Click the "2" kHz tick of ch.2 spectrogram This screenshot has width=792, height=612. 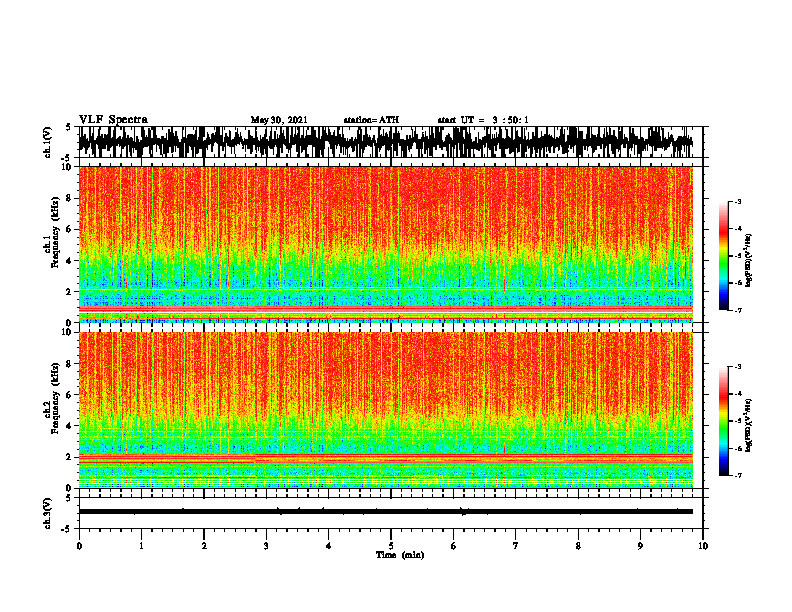coord(70,457)
